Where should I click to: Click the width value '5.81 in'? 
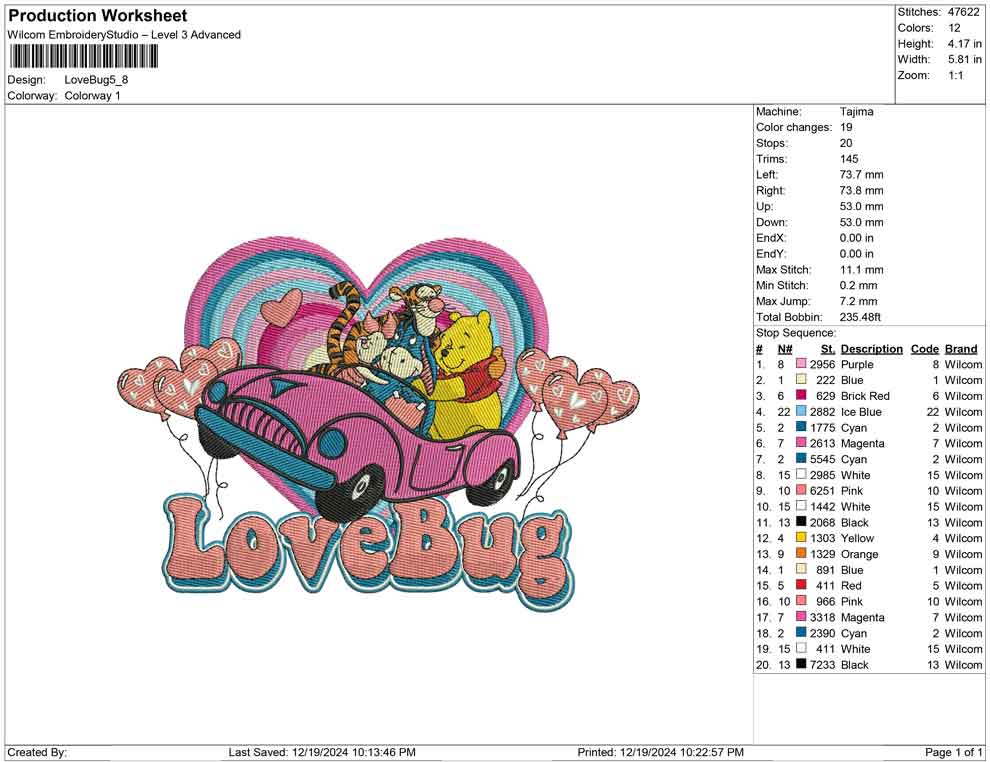964,59
